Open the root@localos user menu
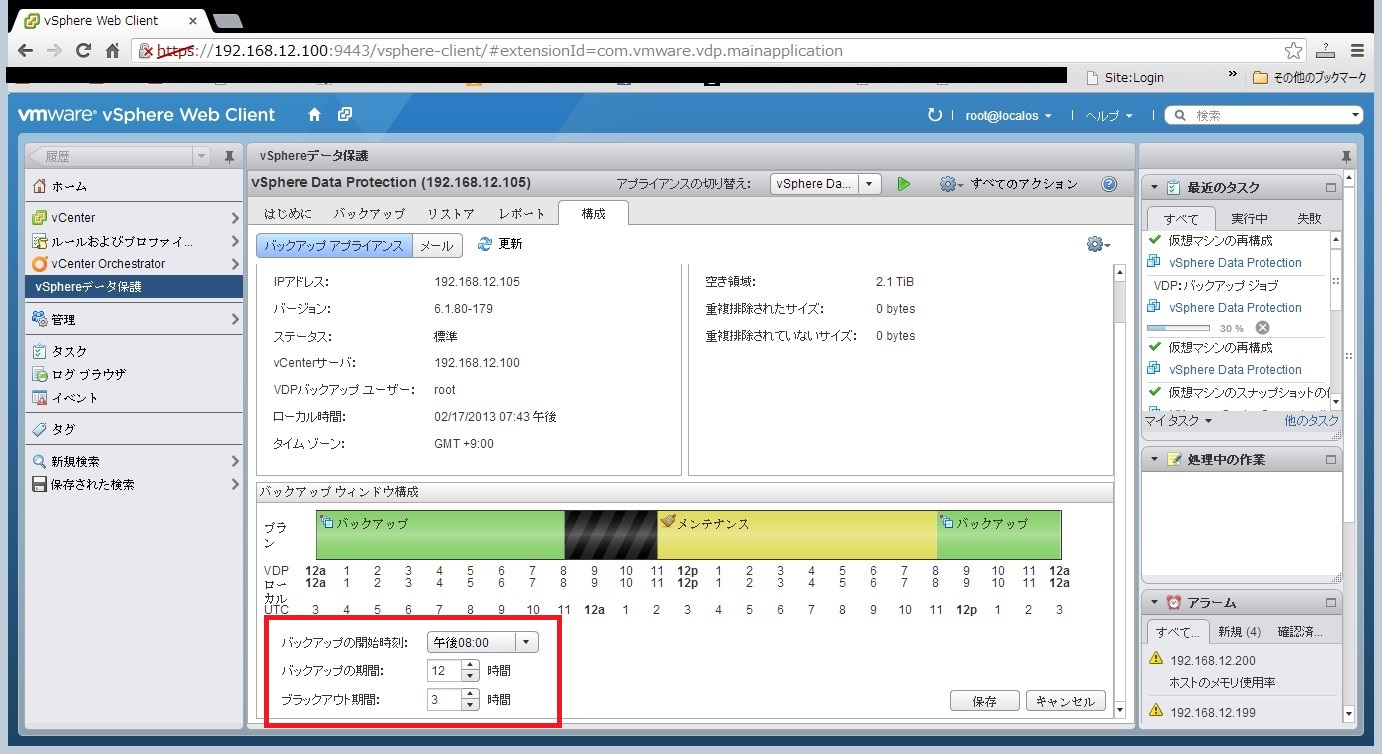Screen dimensions: 1382x754 coord(1009,116)
